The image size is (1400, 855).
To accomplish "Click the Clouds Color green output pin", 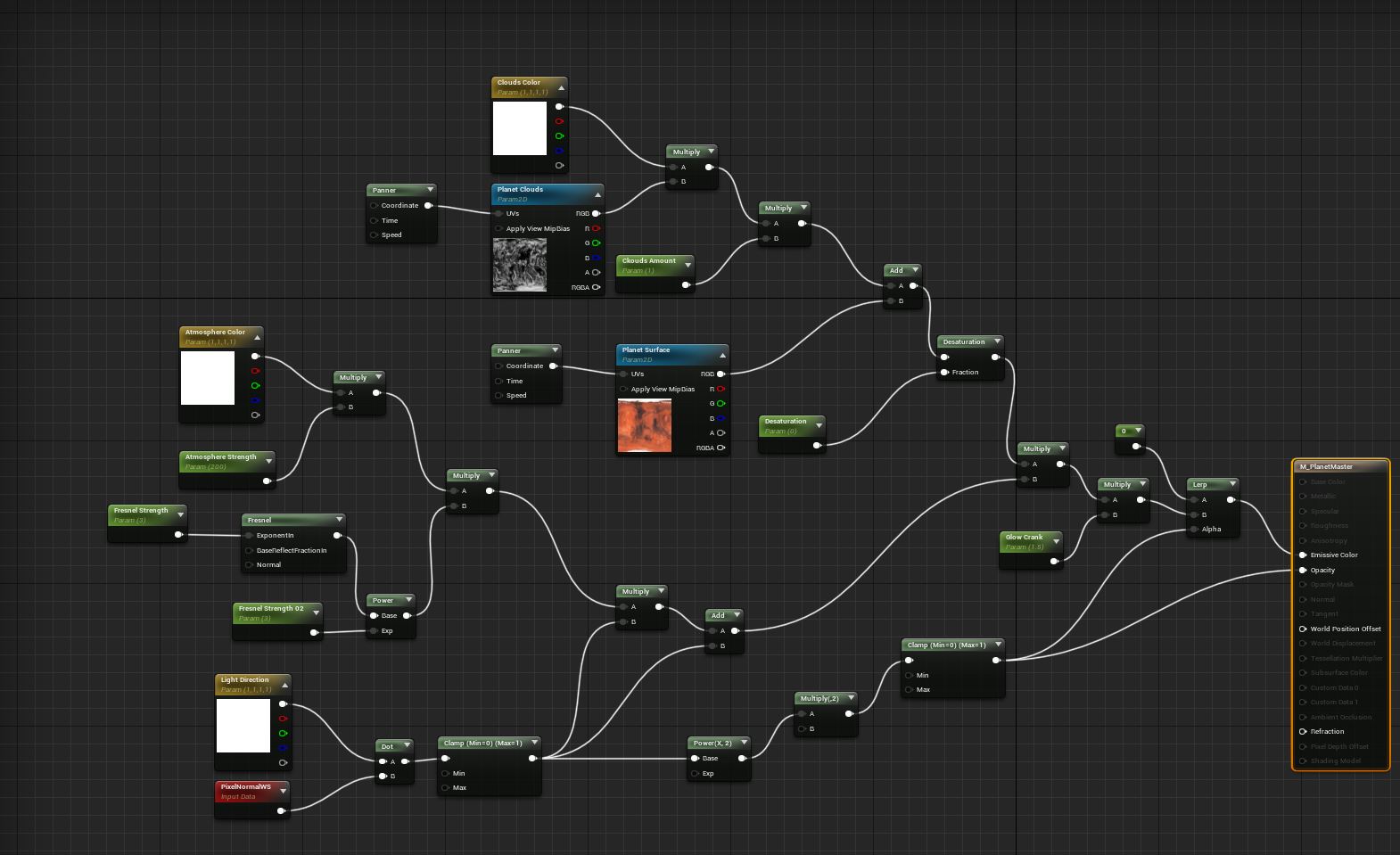I will pyautogui.click(x=559, y=136).
